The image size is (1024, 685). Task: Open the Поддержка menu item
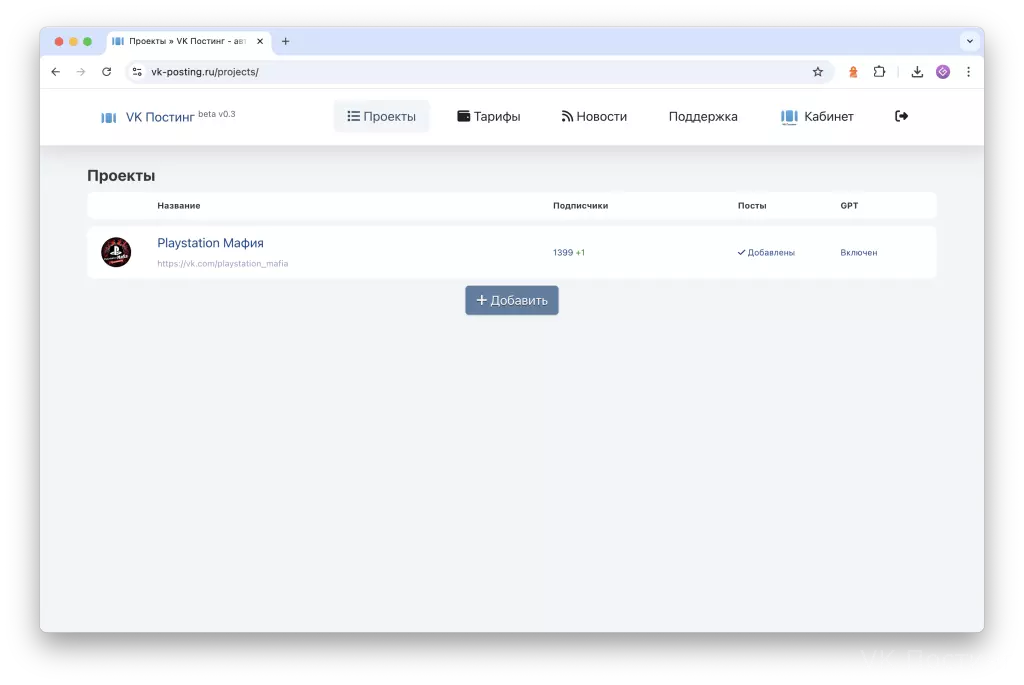(x=703, y=116)
